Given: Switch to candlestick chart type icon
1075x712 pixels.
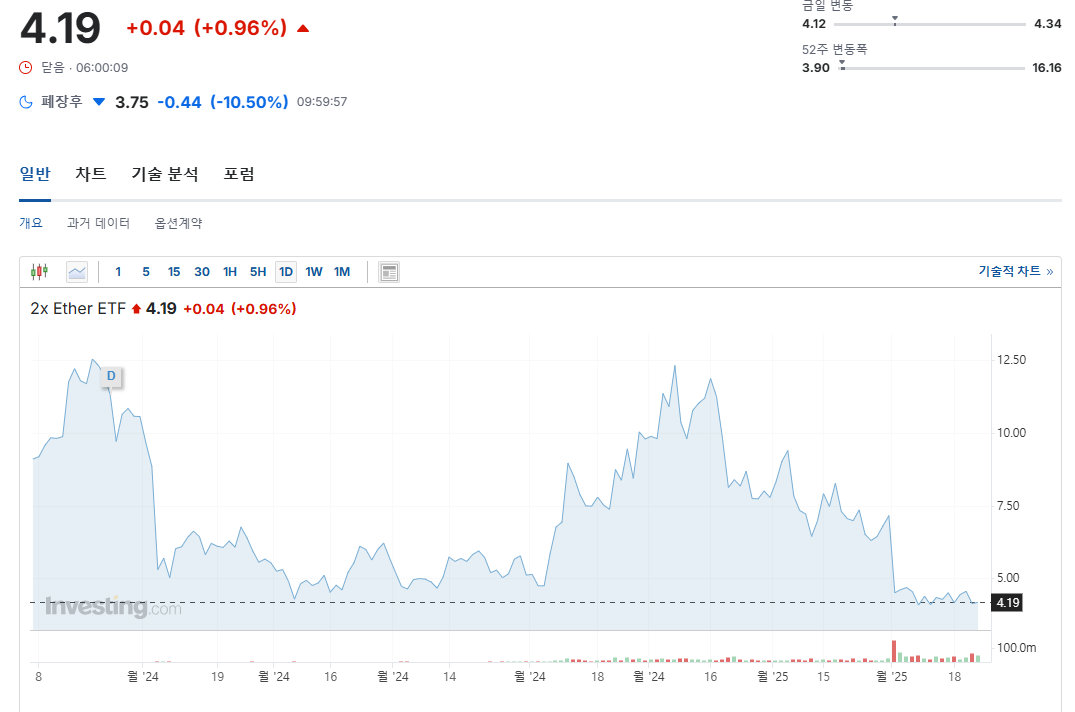Looking at the screenshot, I should (39, 272).
